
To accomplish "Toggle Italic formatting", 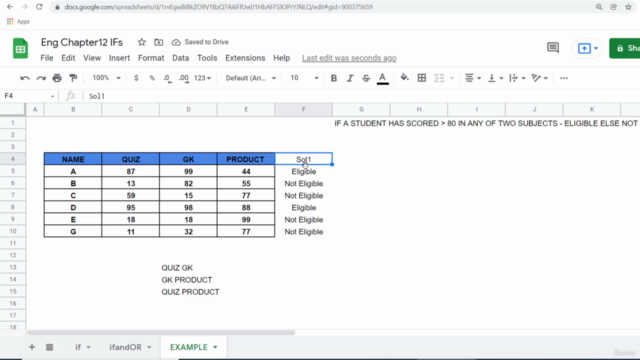I will [x=350, y=78].
